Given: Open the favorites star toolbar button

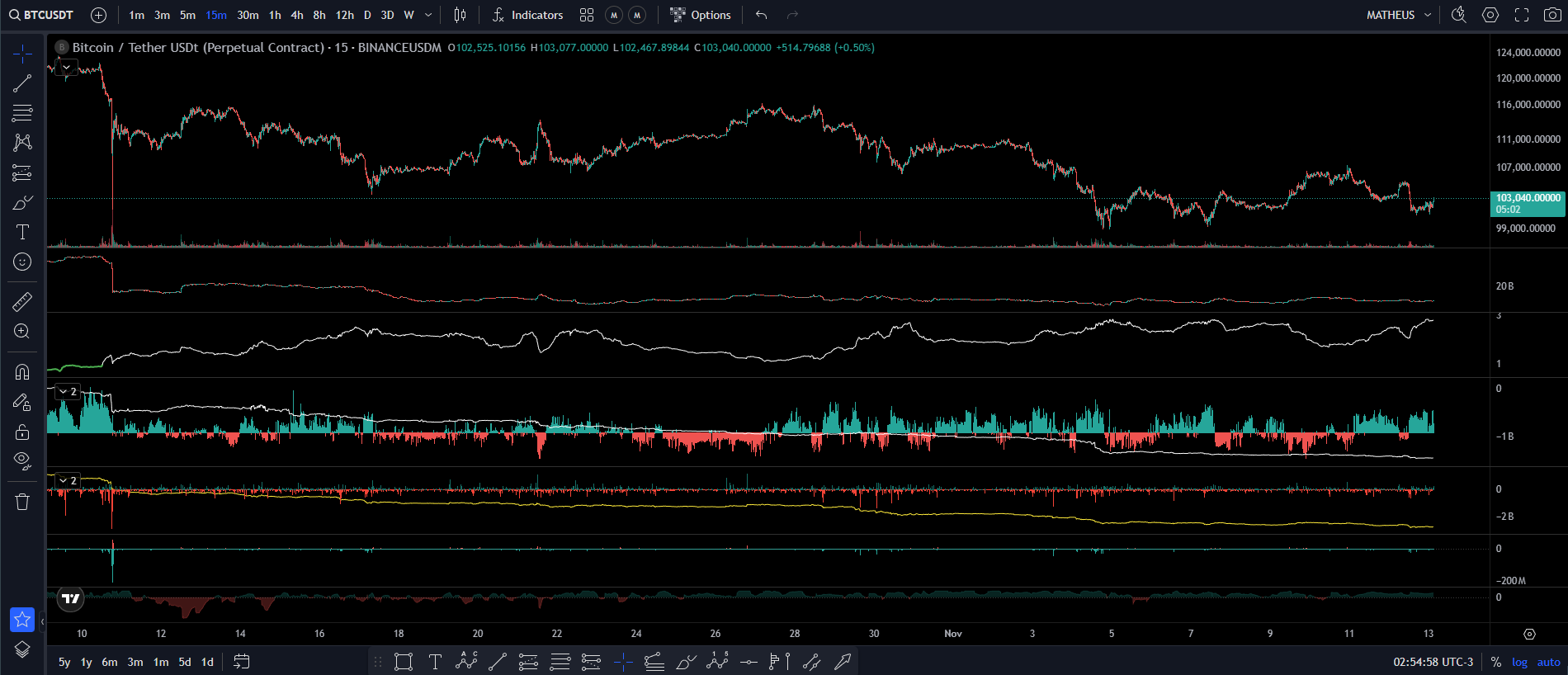Looking at the screenshot, I should click(22, 619).
